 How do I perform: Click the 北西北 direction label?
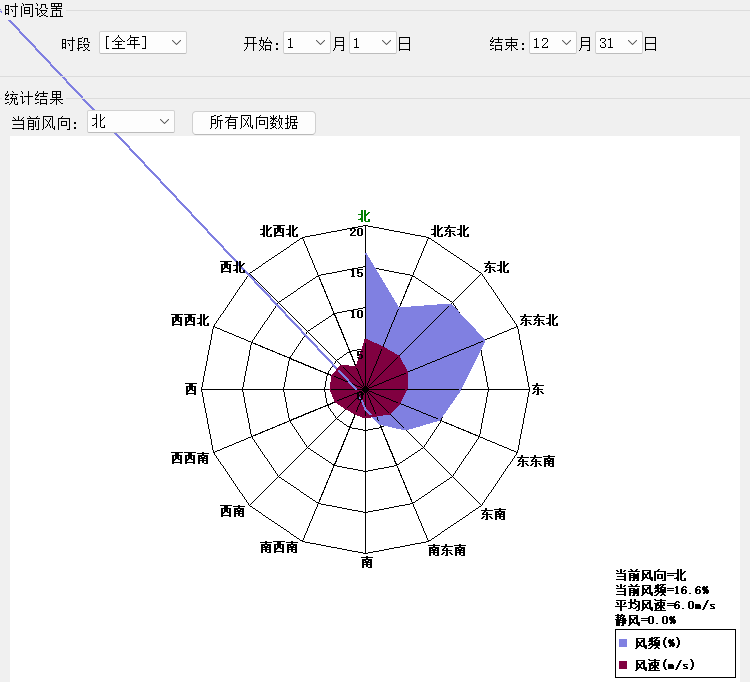pos(279,231)
